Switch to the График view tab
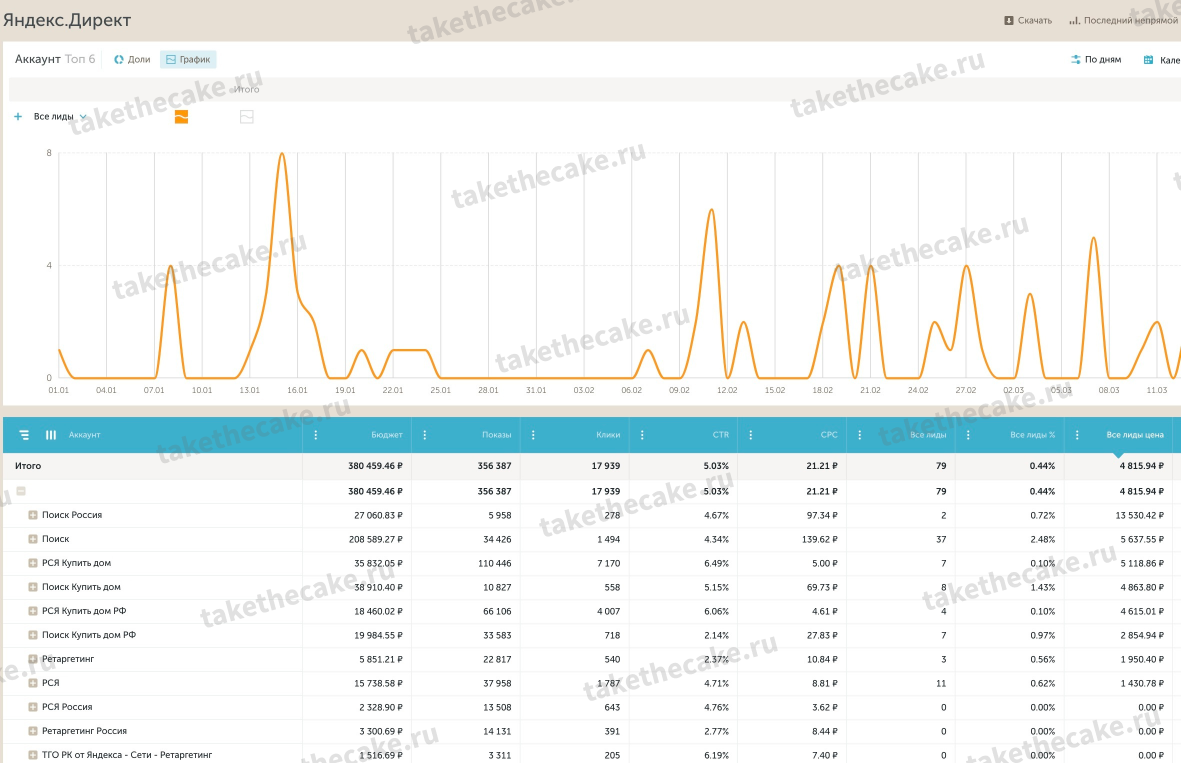1181x763 pixels. (188, 60)
